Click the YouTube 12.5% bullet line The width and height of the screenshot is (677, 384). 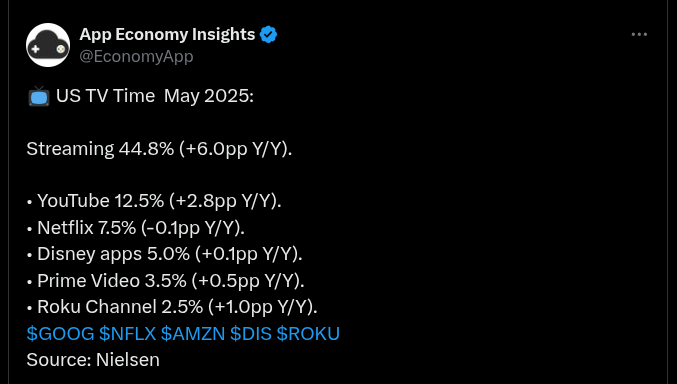click(x=154, y=201)
